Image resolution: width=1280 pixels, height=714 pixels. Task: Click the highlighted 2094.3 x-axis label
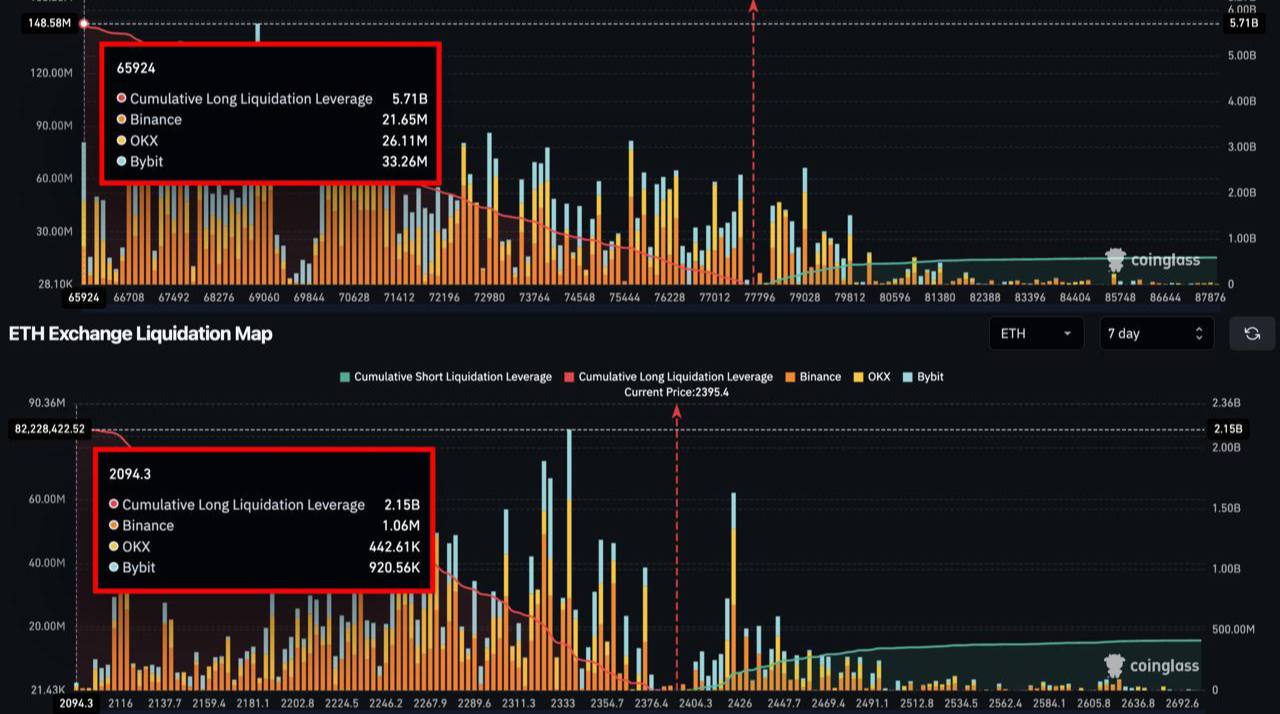(x=76, y=703)
